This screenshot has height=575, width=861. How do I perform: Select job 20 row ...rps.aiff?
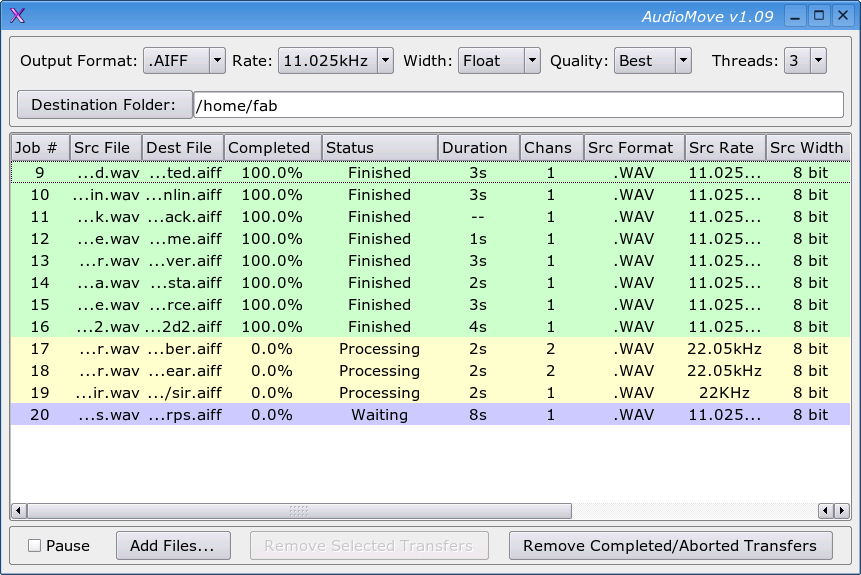(430, 414)
